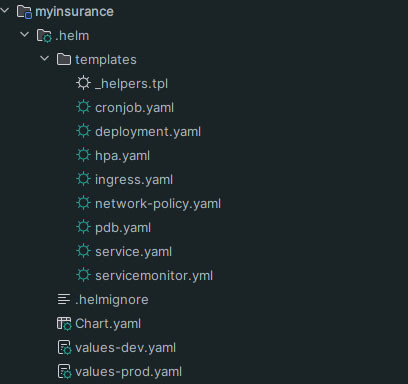Viewport: 408px width, 384px height.
Task: Click the servicemonitor.yml helm icon
Action: pyautogui.click(x=83, y=275)
